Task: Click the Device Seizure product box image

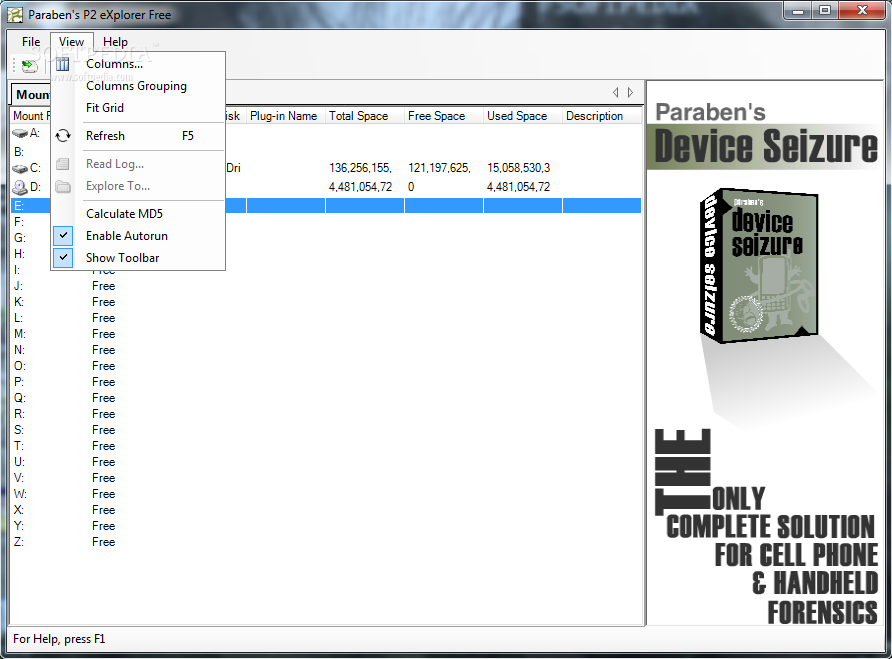Action: 759,266
